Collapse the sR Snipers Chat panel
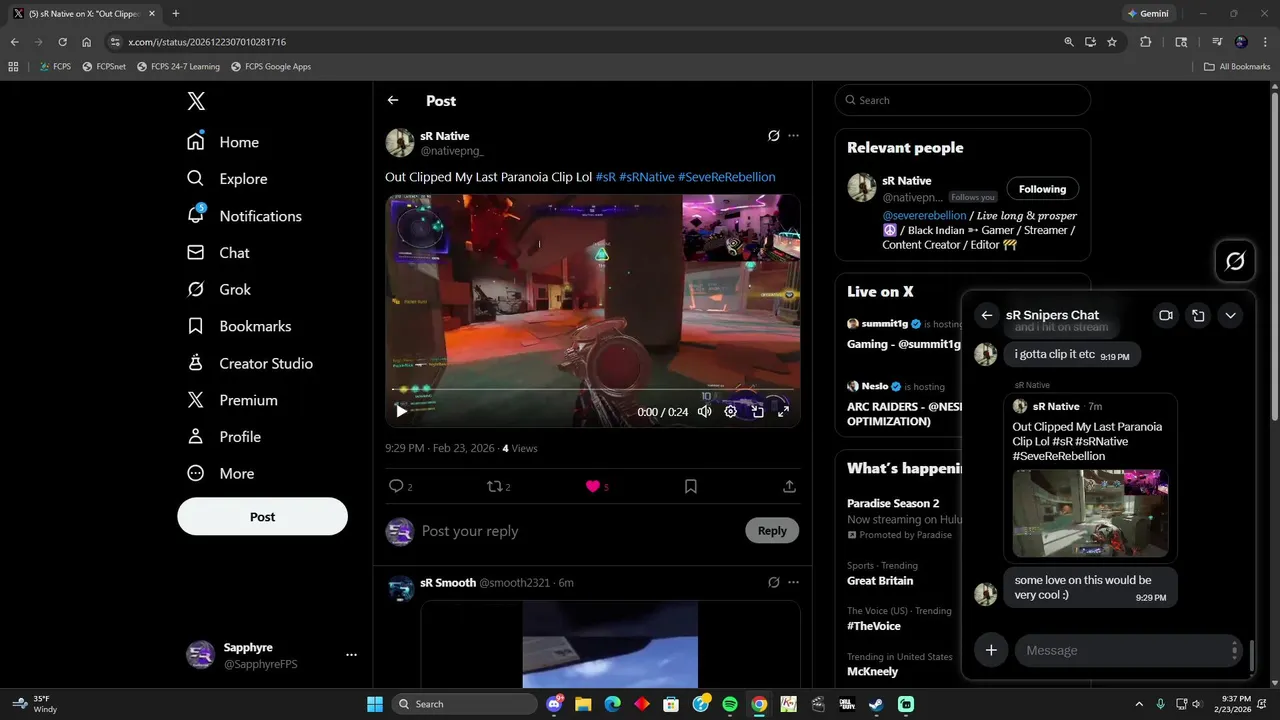Image resolution: width=1280 pixels, height=720 pixels. pos(1230,315)
